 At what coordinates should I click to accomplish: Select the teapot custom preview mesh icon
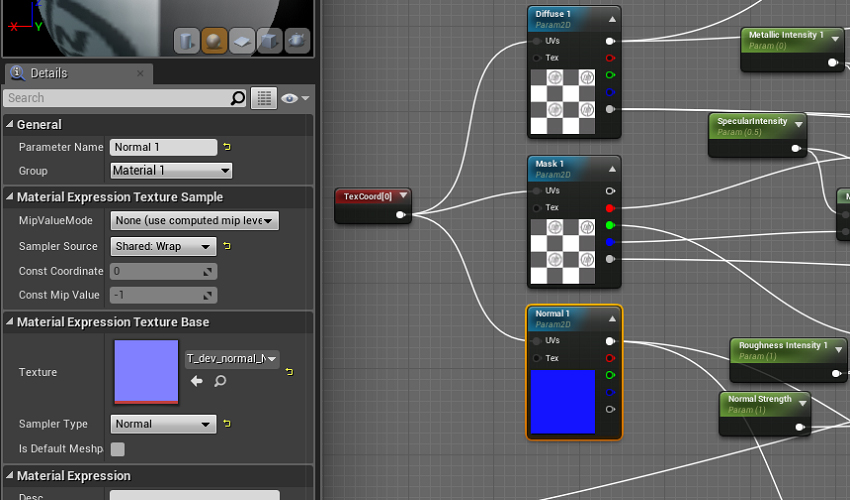[297, 40]
